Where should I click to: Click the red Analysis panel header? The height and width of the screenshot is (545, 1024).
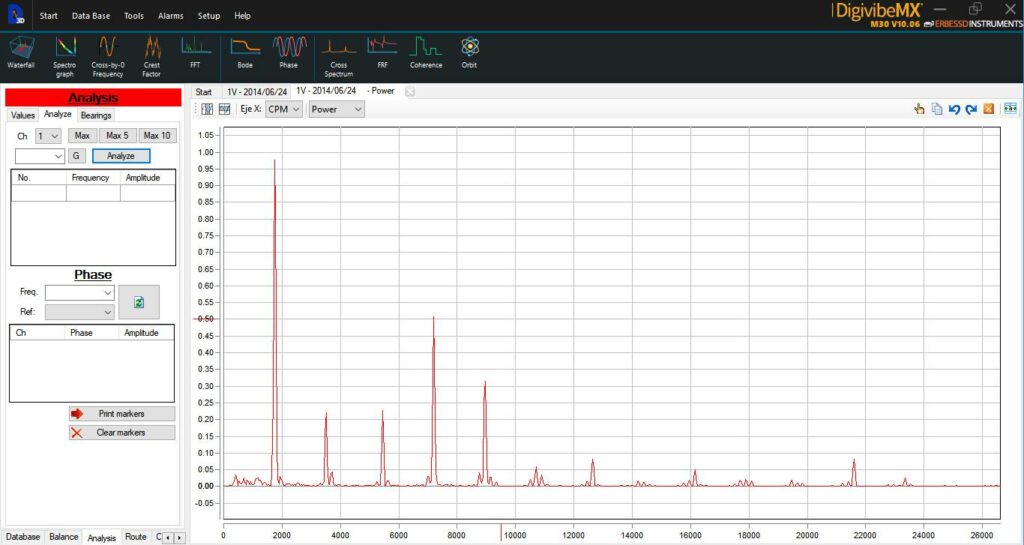click(93, 98)
